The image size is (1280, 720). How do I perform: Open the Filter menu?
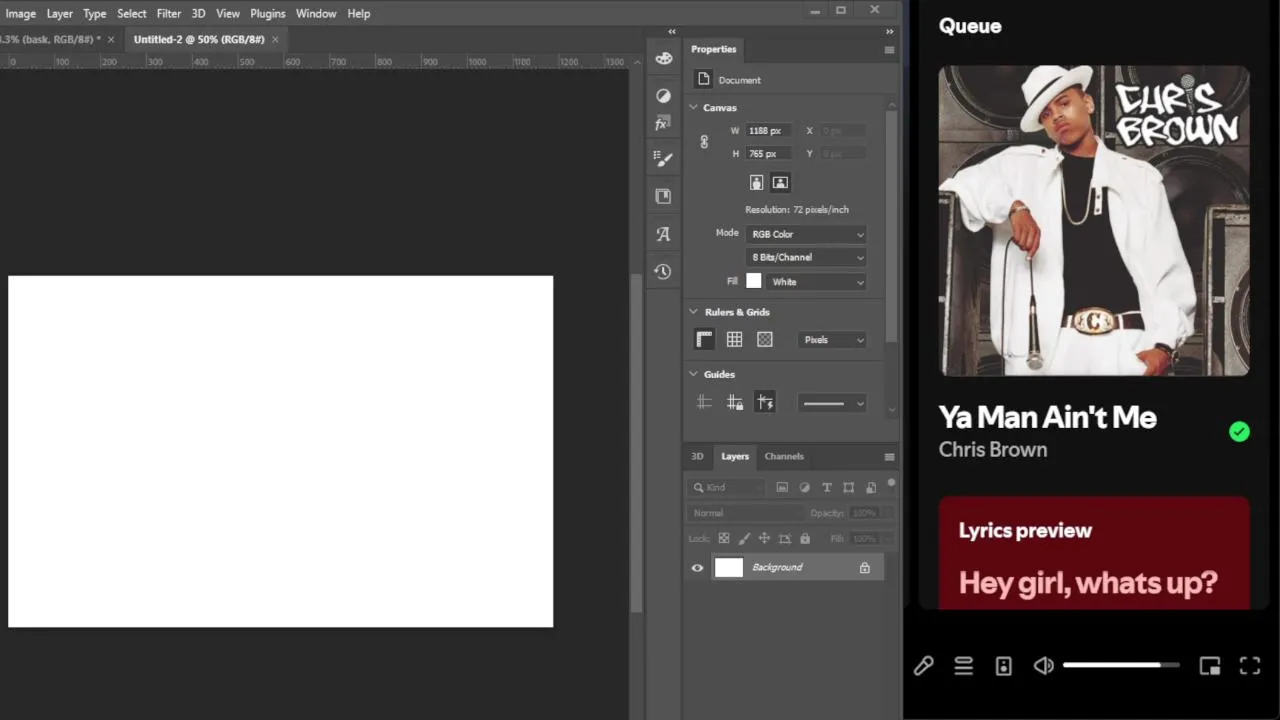[x=169, y=13]
